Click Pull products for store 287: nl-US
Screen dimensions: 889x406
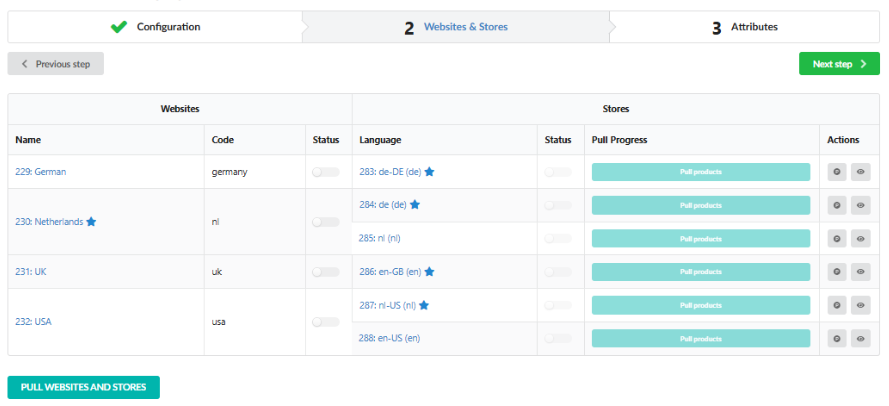[701, 306]
